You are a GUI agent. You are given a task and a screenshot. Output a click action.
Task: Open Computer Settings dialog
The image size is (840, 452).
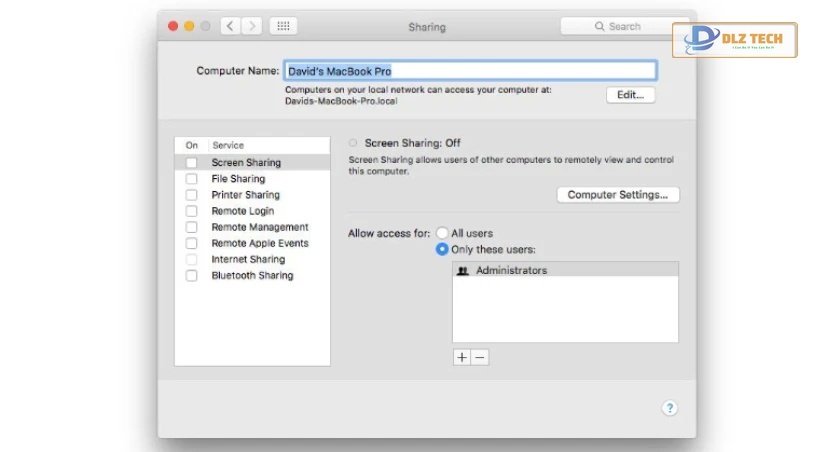click(x=618, y=195)
